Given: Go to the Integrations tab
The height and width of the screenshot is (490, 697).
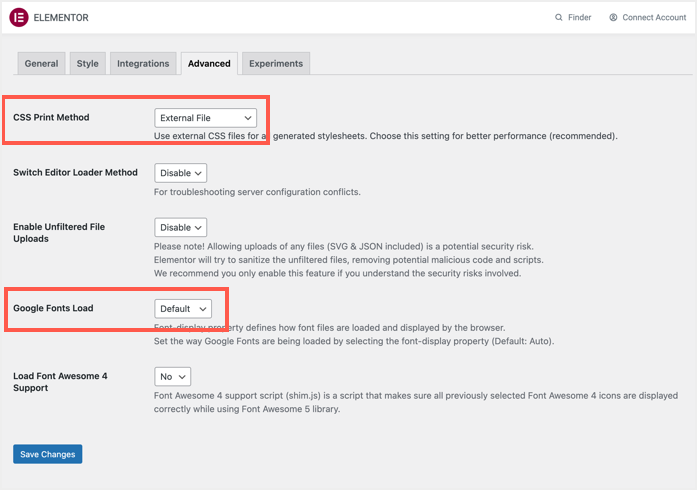Looking at the screenshot, I should pyautogui.click(x=143, y=63).
